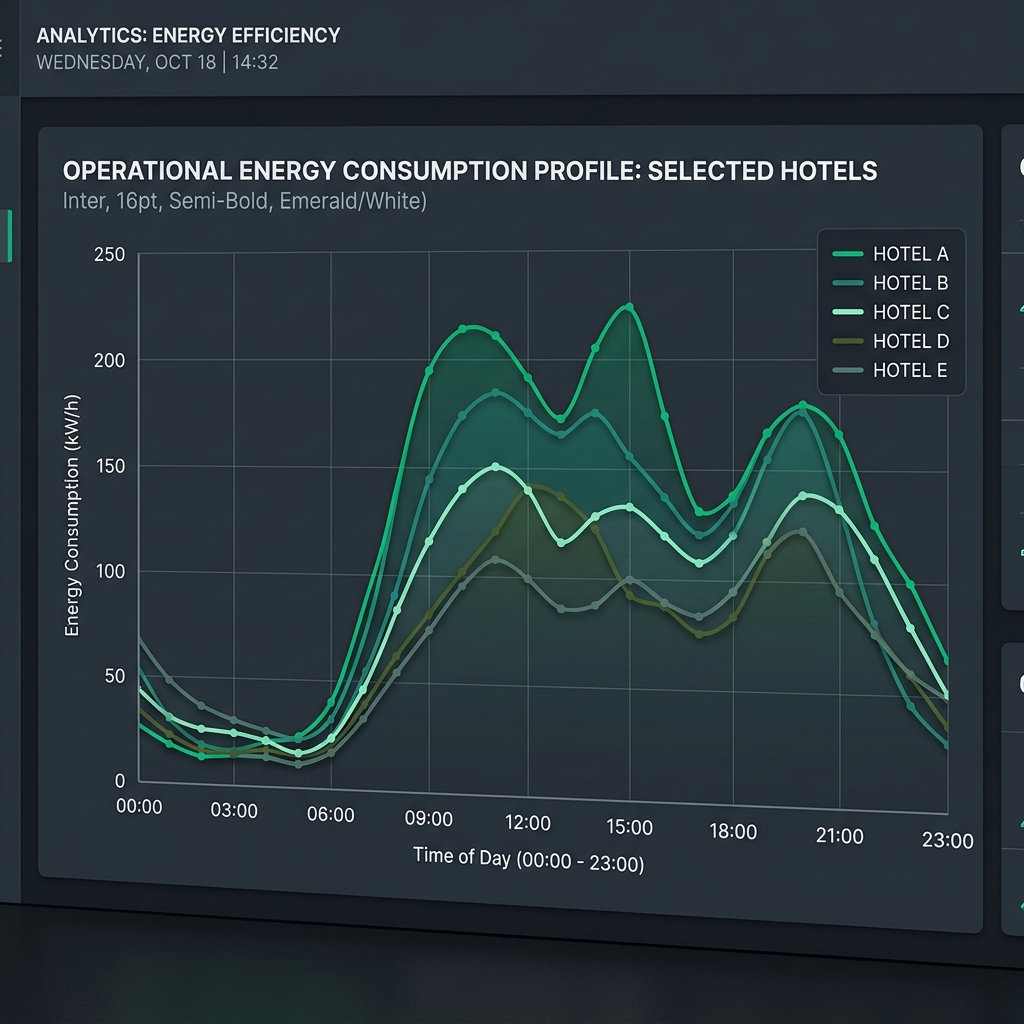Viewport: 1024px width, 1024px height.
Task: Click the 250 y-axis tick label
Action: click(110, 255)
